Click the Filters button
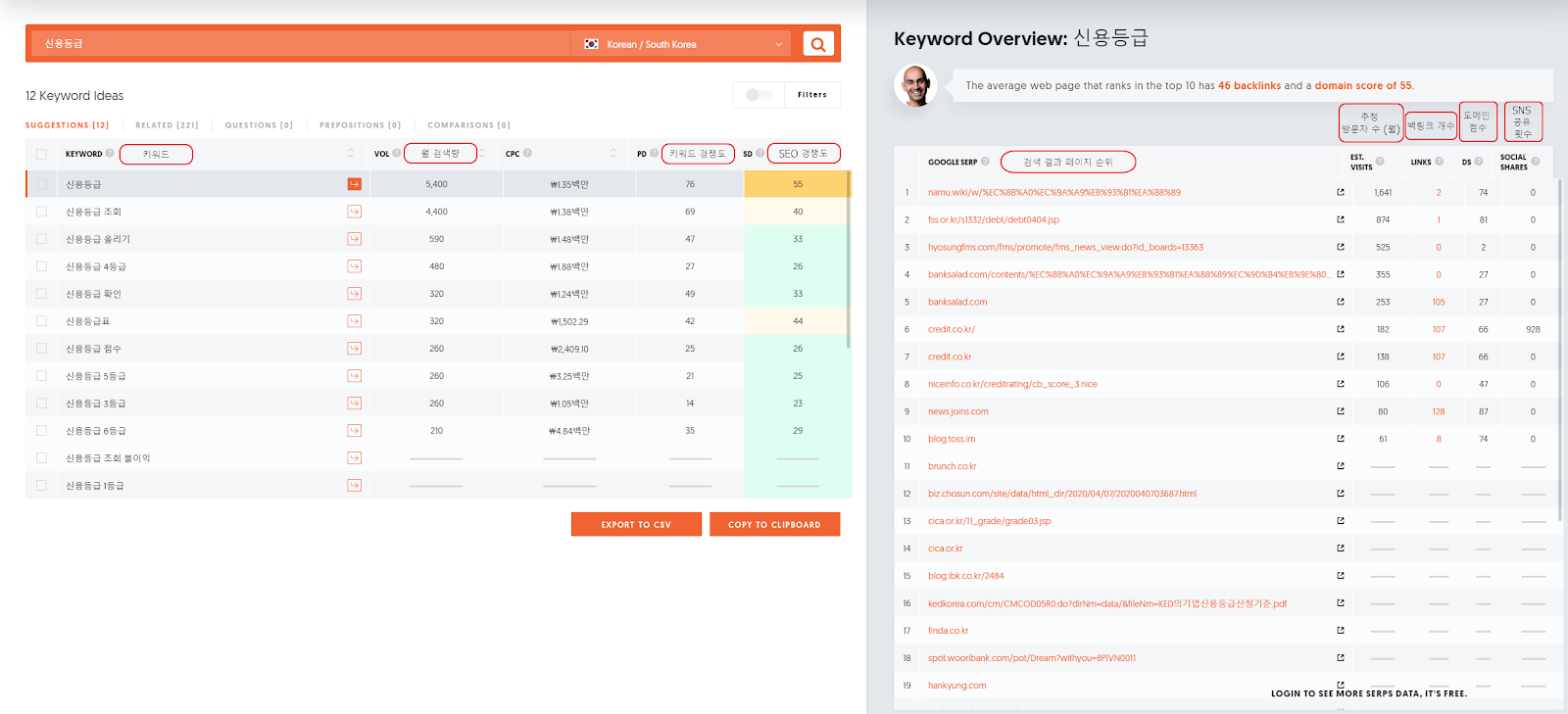The width and height of the screenshot is (1568, 714). tap(811, 95)
